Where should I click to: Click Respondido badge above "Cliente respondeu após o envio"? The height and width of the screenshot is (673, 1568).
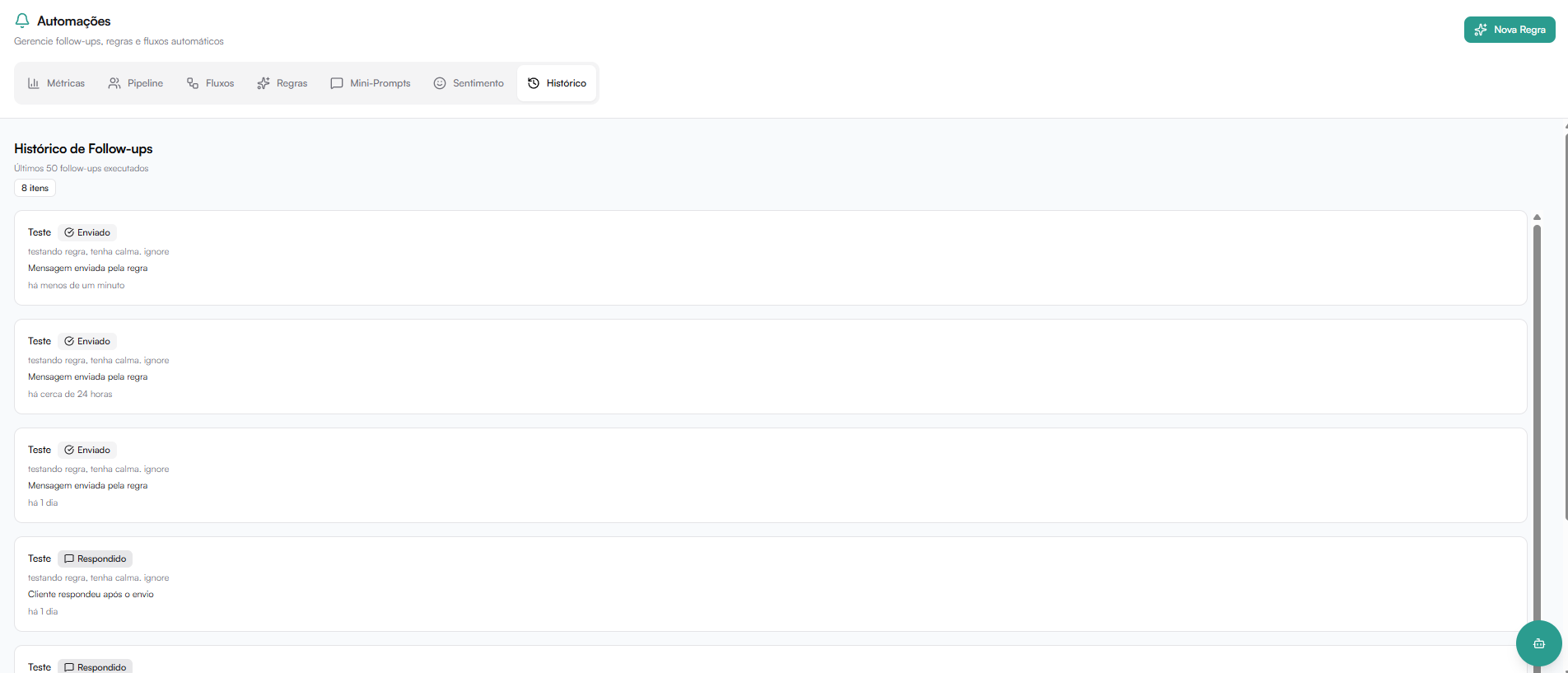pos(96,558)
